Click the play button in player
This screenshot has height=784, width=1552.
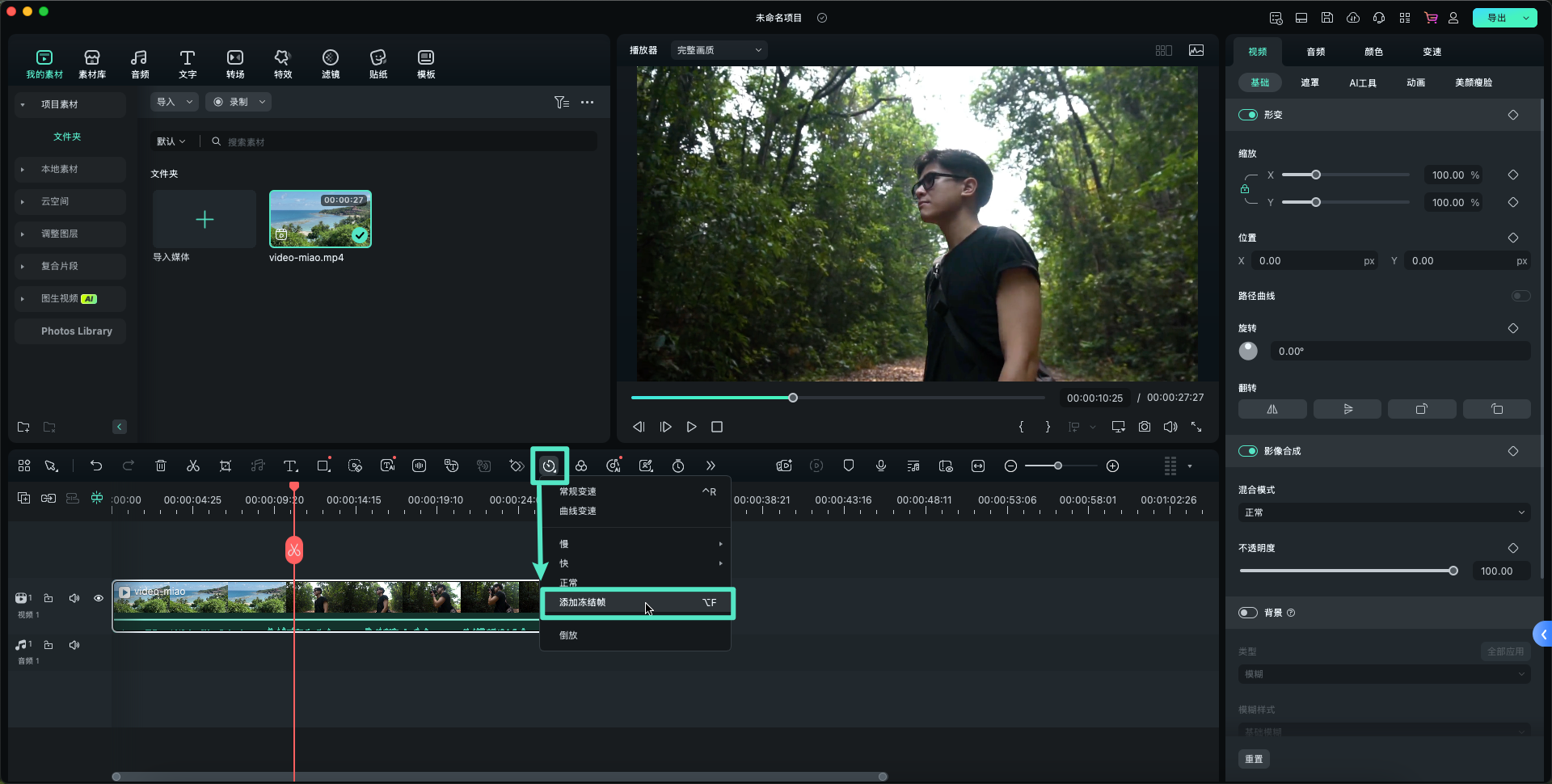[691, 427]
